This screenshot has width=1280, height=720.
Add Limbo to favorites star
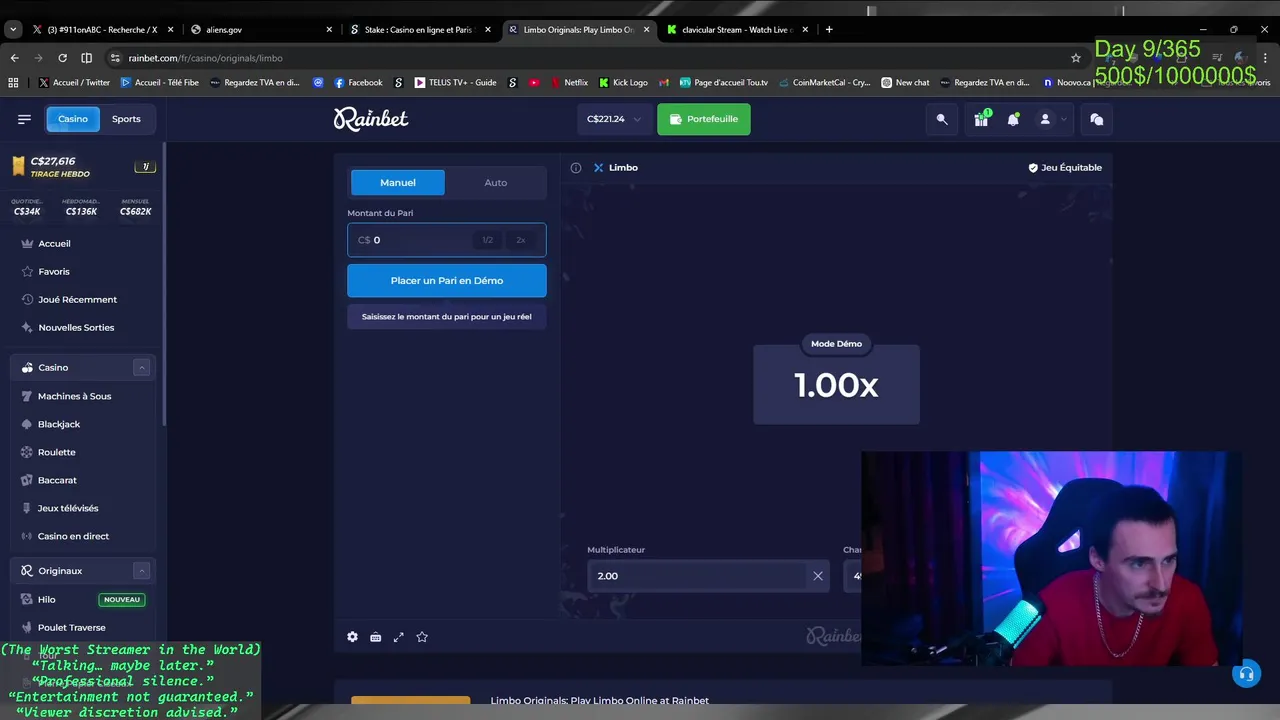422,637
